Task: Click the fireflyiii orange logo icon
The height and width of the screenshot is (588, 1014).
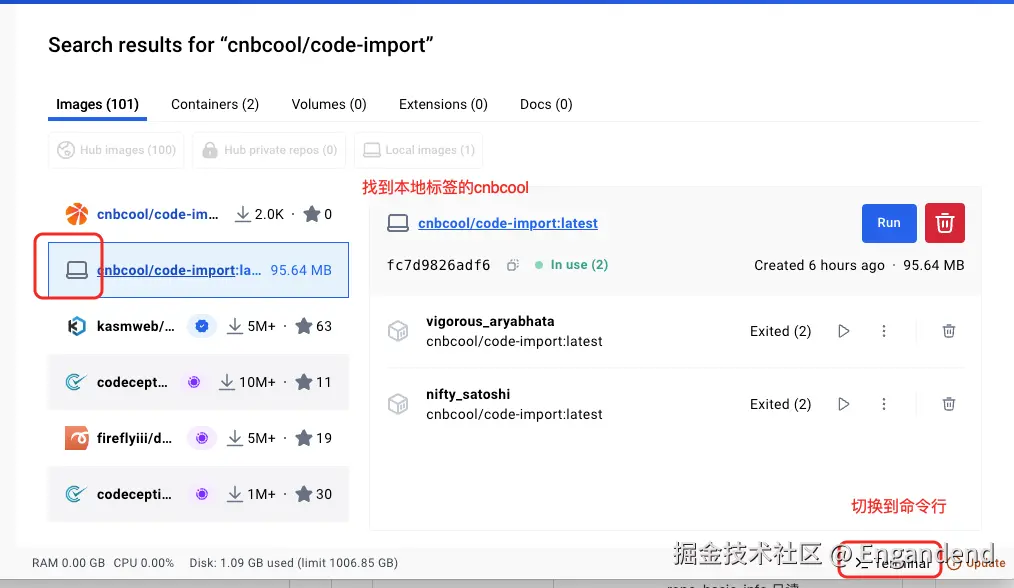Action: point(77,438)
